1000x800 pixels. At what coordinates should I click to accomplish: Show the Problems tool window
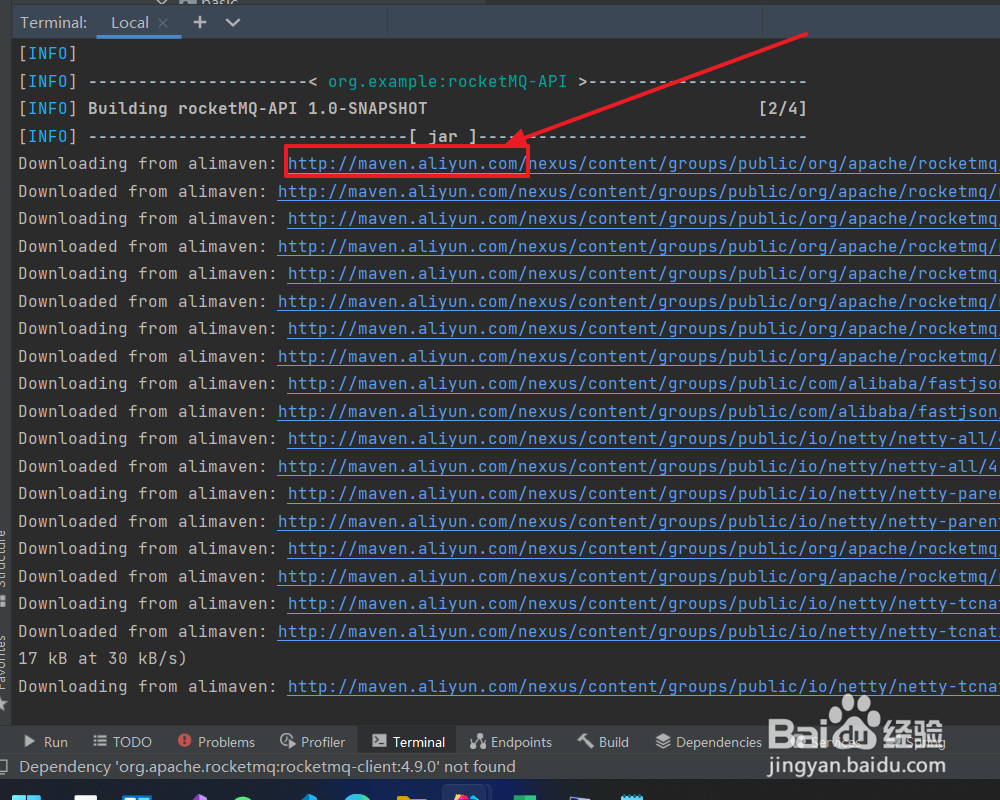(216, 742)
